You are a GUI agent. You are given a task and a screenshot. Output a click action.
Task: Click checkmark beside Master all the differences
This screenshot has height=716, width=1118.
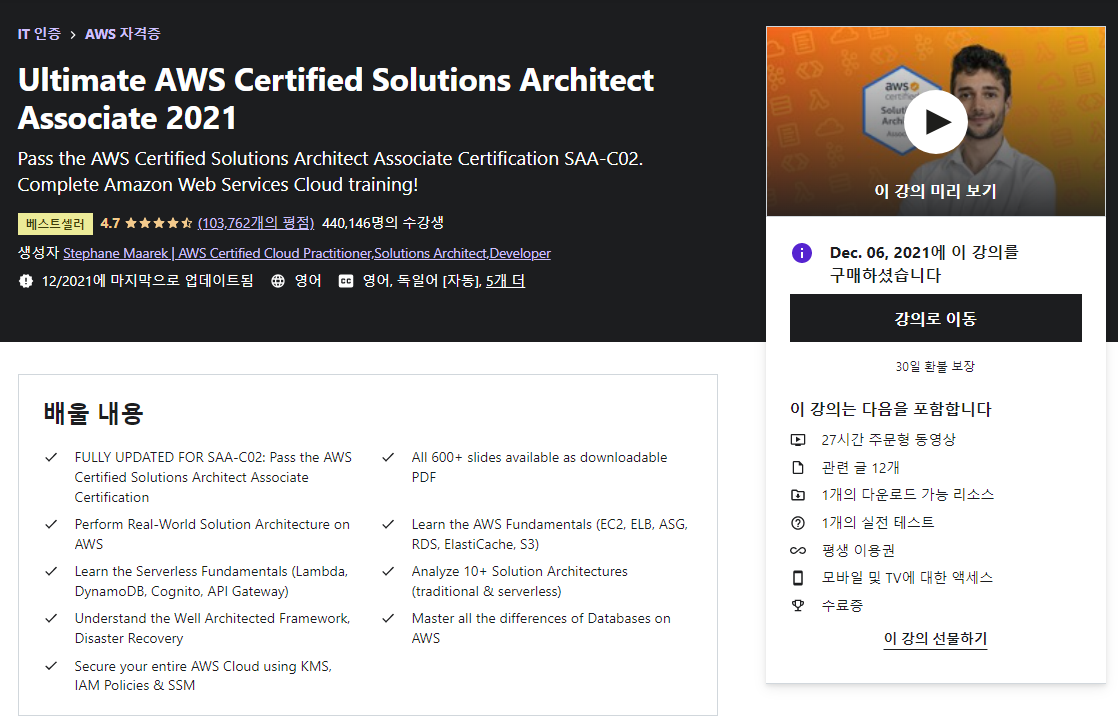point(388,618)
